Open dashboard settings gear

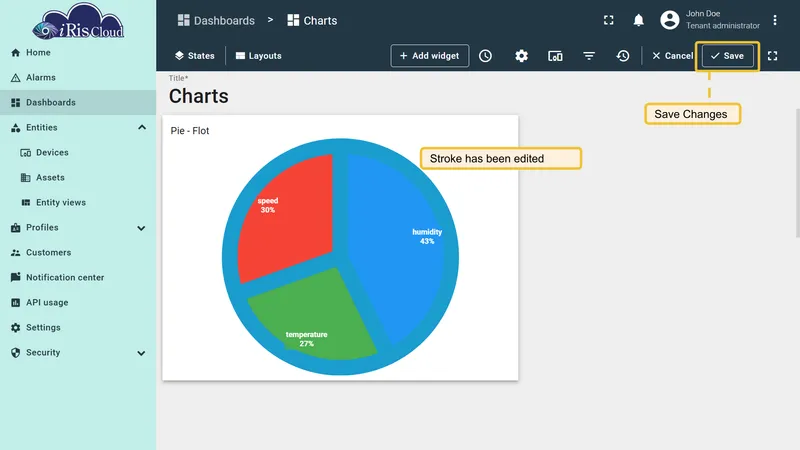coord(521,56)
